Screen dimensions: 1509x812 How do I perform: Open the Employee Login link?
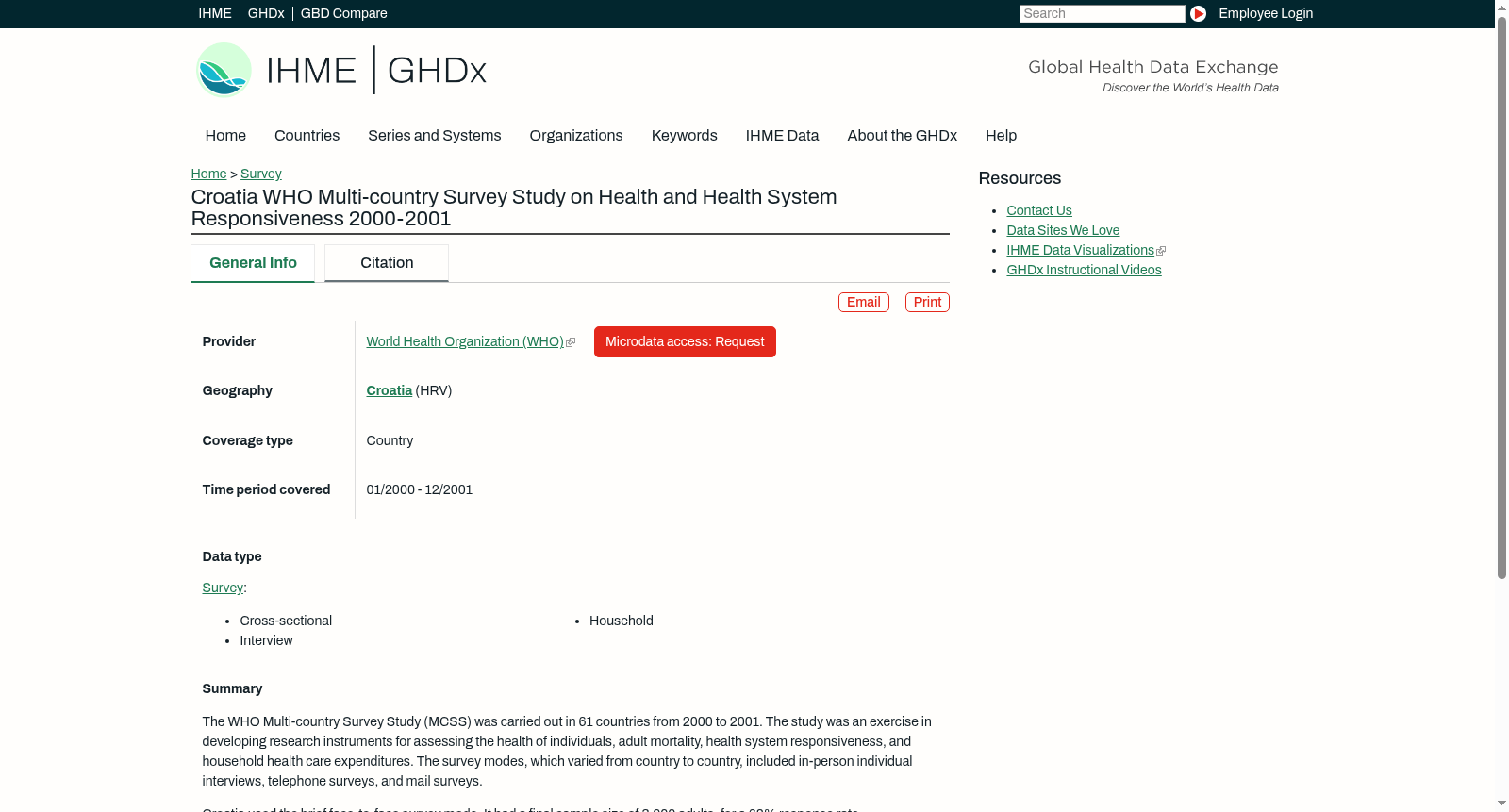pyautogui.click(x=1266, y=13)
